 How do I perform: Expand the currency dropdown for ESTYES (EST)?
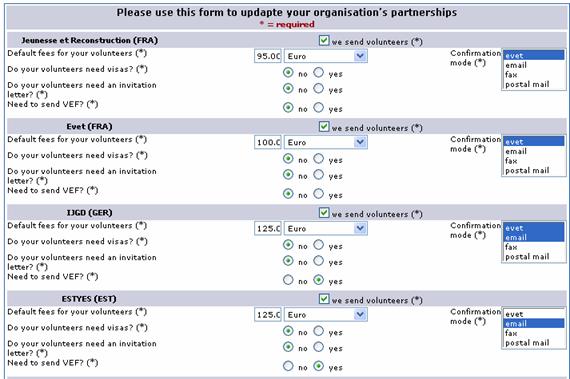326,315
